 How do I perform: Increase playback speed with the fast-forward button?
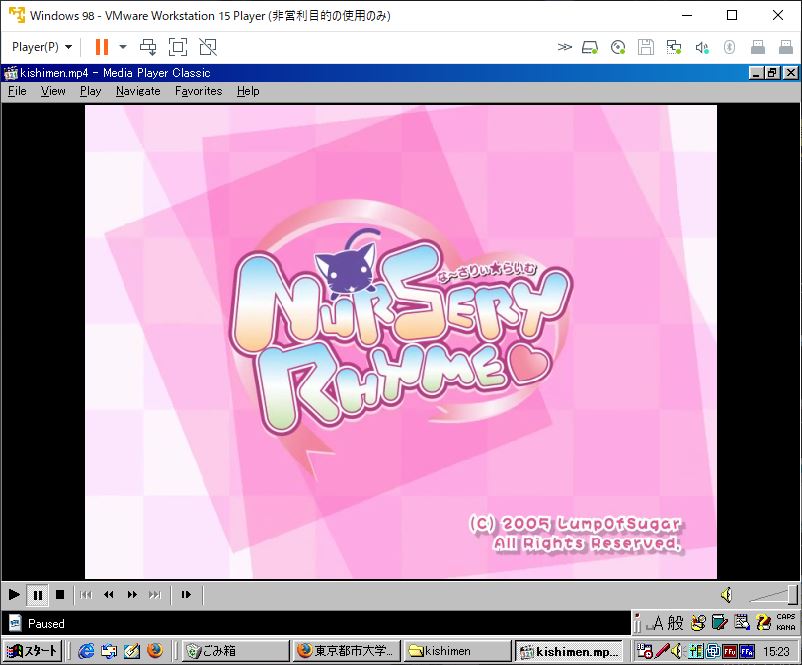pyautogui.click(x=132, y=594)
